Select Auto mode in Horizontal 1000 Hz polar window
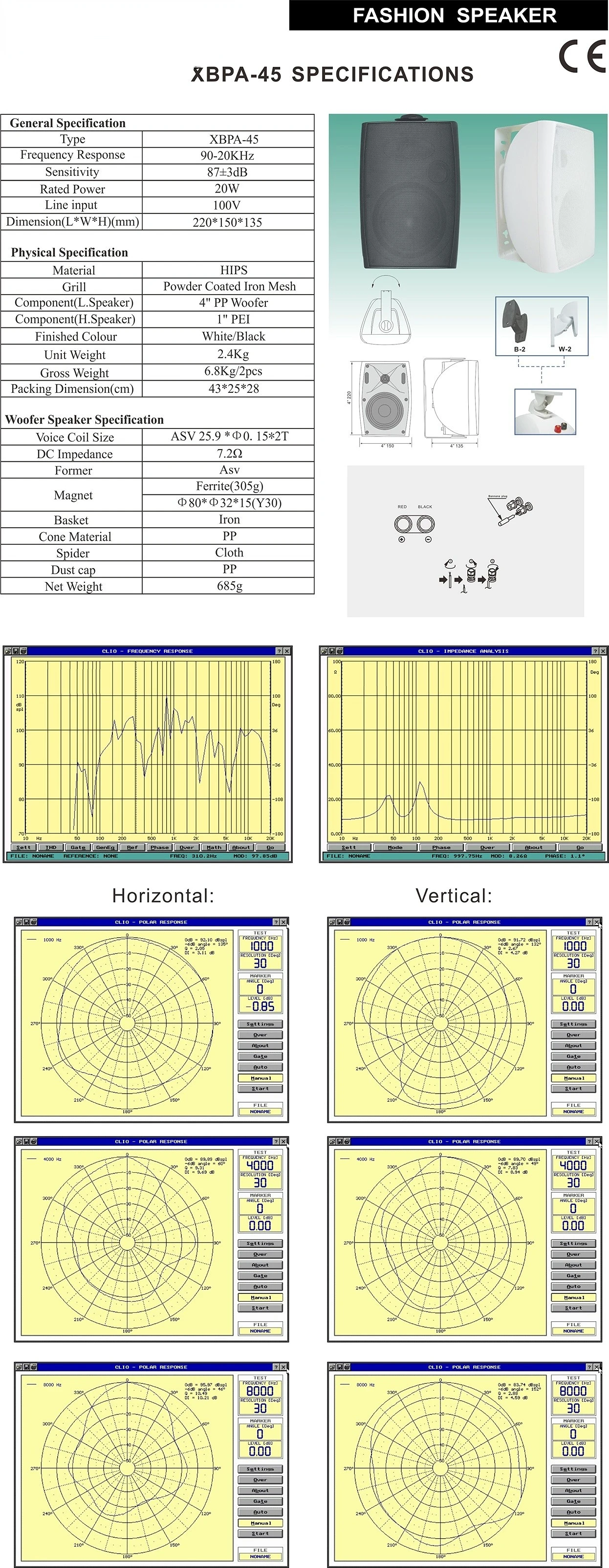Viewport: 609px width, 1568px height. pos(260,1067)
